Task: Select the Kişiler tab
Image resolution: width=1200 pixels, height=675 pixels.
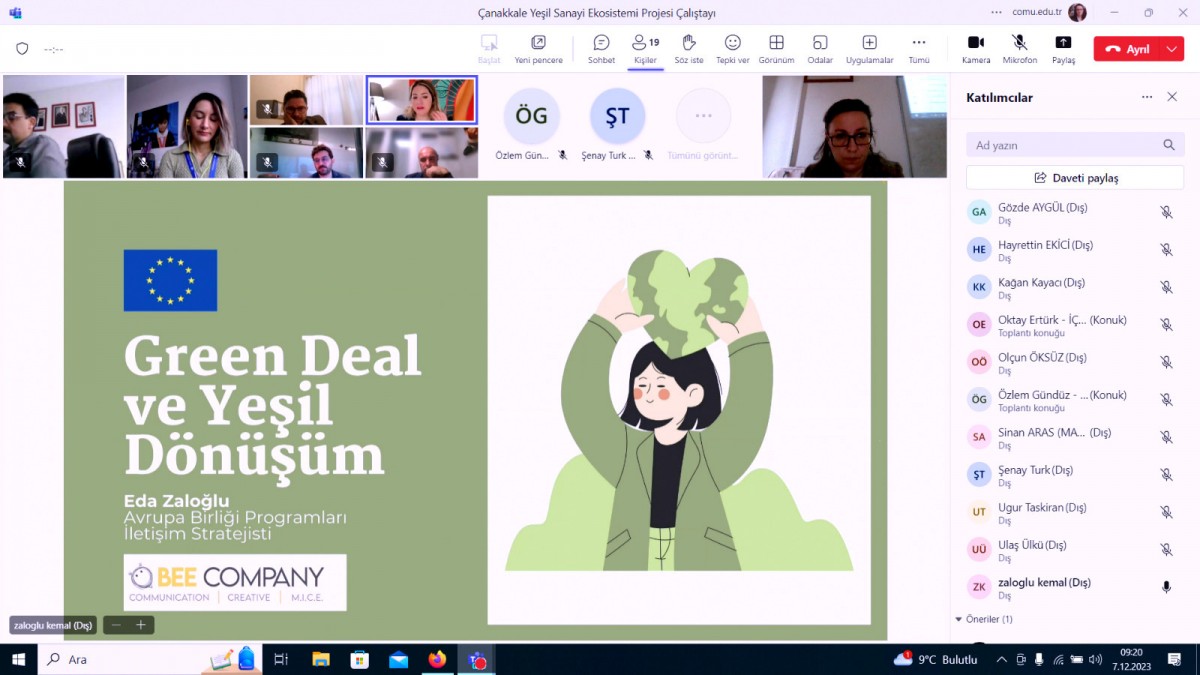Action: pyautogui.click(x=645, y=49)
